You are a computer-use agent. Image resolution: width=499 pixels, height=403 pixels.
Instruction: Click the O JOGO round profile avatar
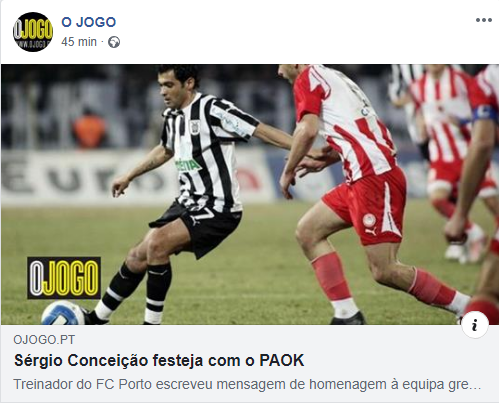click(33, 32)
